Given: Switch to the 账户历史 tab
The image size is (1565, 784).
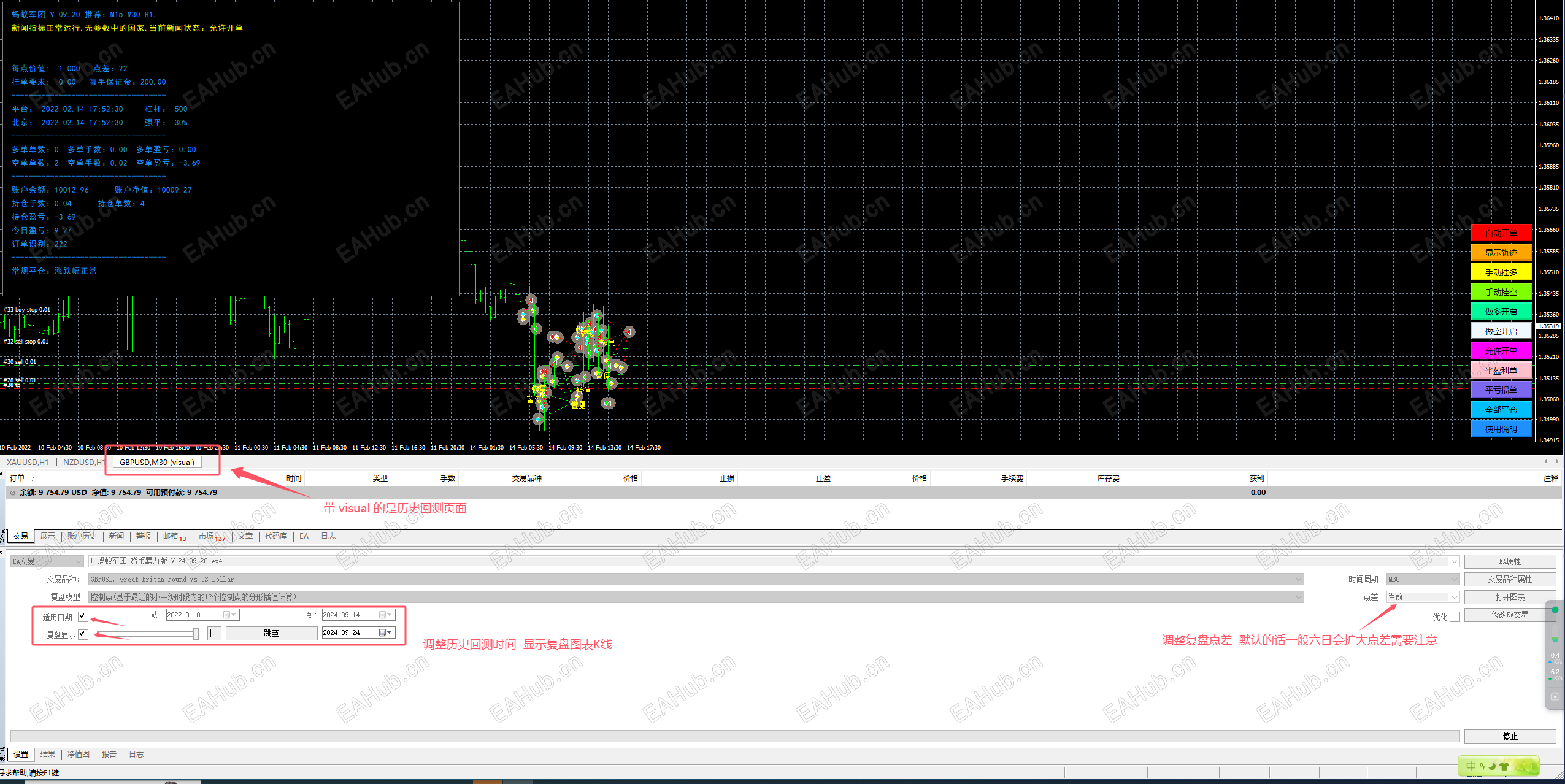Looking at the screenshot, I should point(82,536).
